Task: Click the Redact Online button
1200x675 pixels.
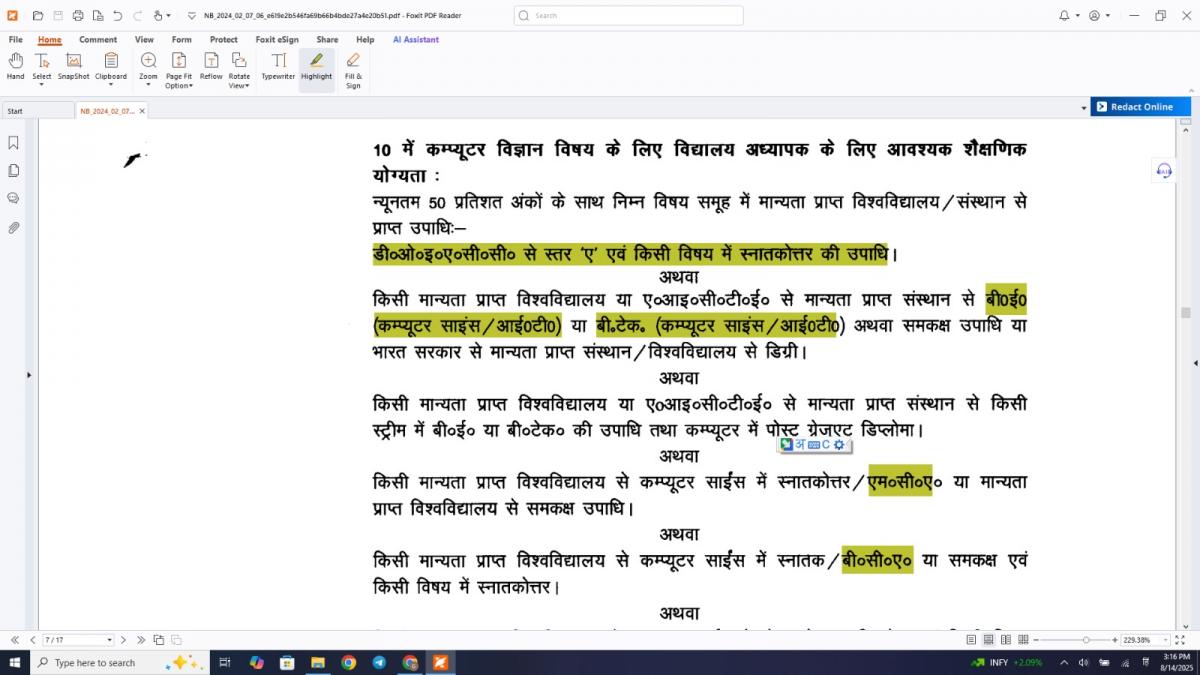Action: coord(1140,107)
